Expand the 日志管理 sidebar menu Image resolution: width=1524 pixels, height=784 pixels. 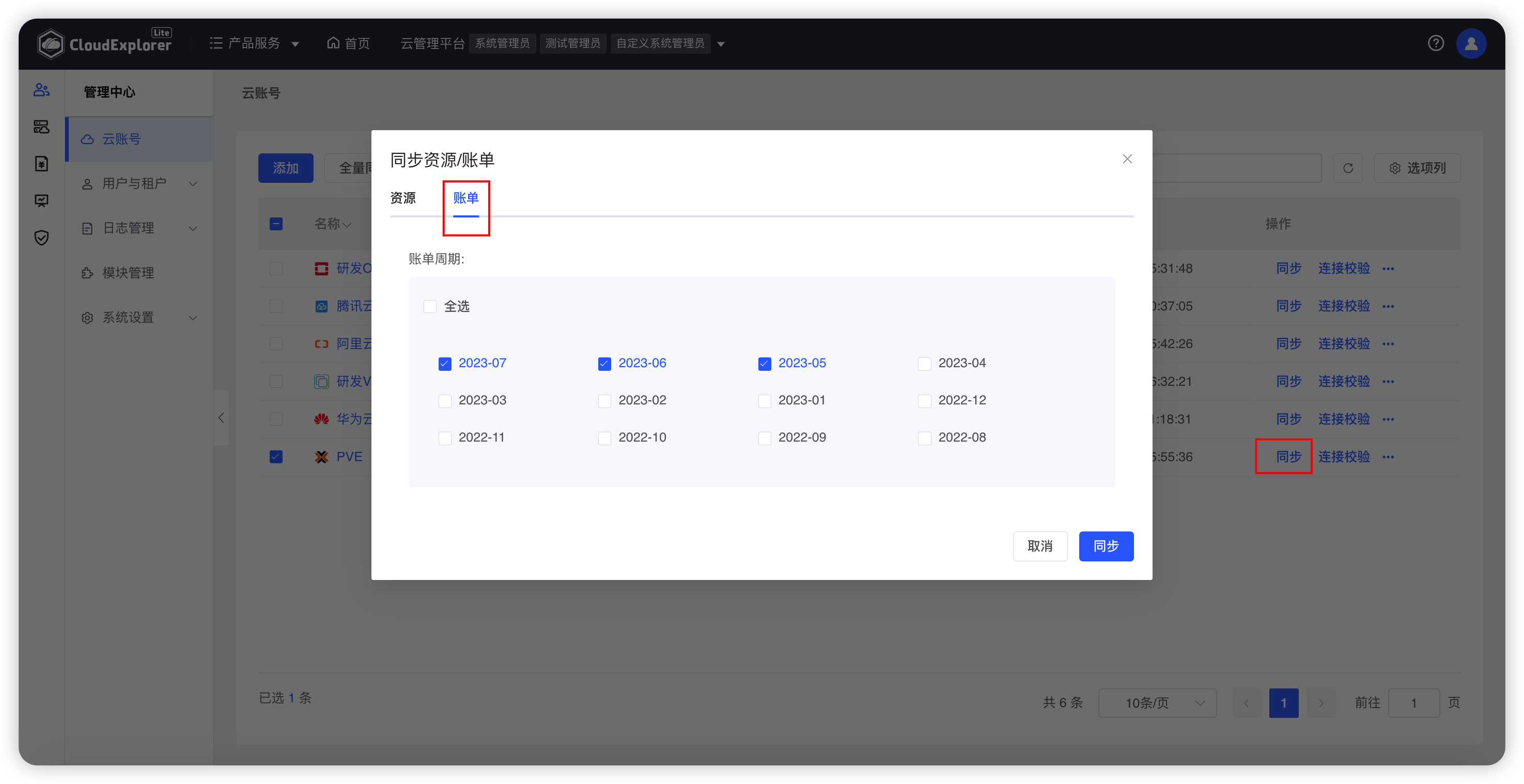point(139,228)
